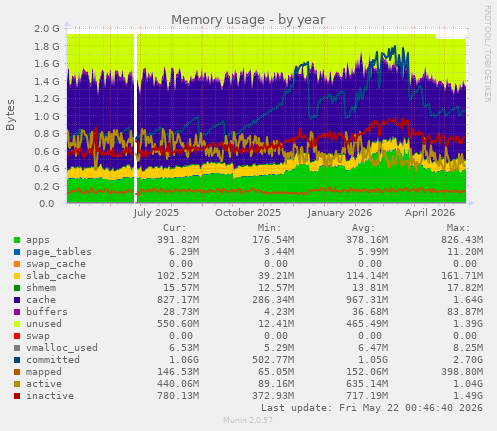Click the Last update timestamp text
This screenshot has height=431, width=497.
(x=372, y=408)
